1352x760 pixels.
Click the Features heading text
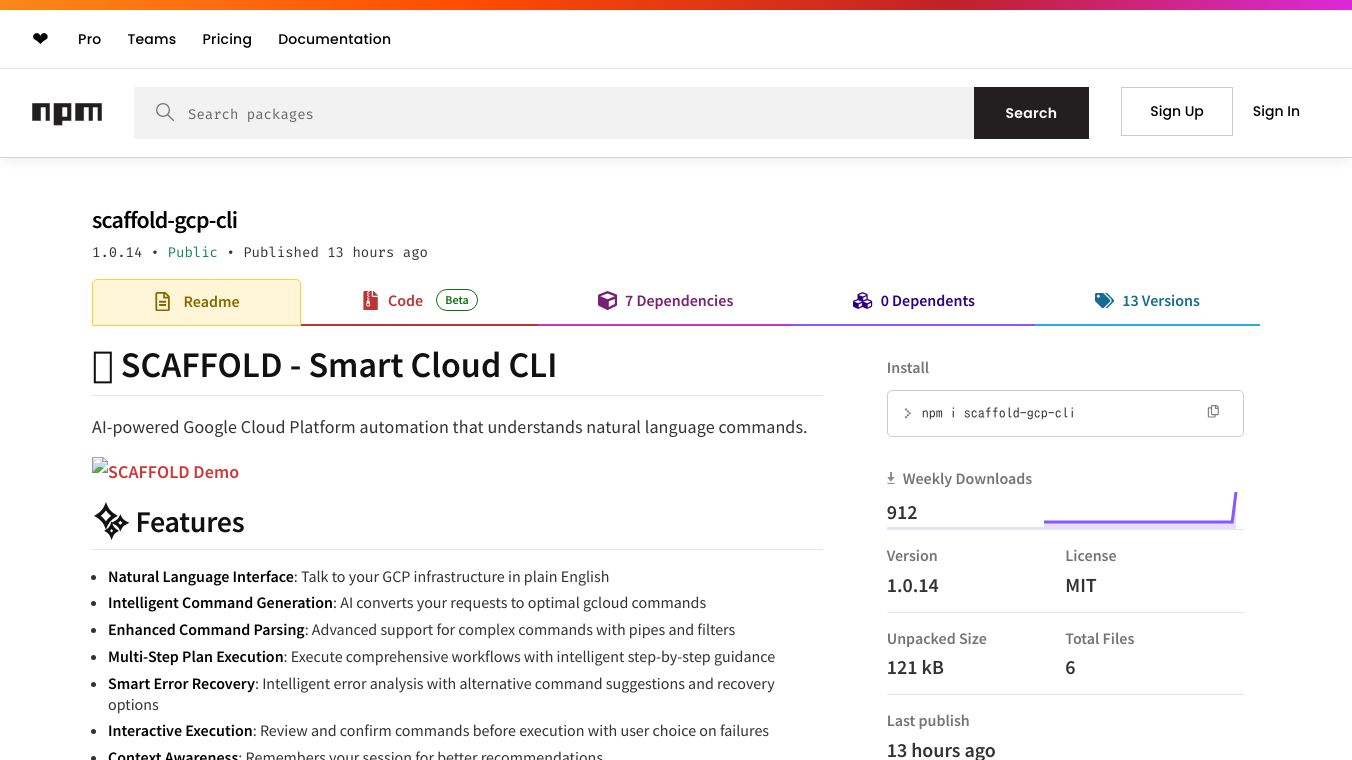[190, 522]
